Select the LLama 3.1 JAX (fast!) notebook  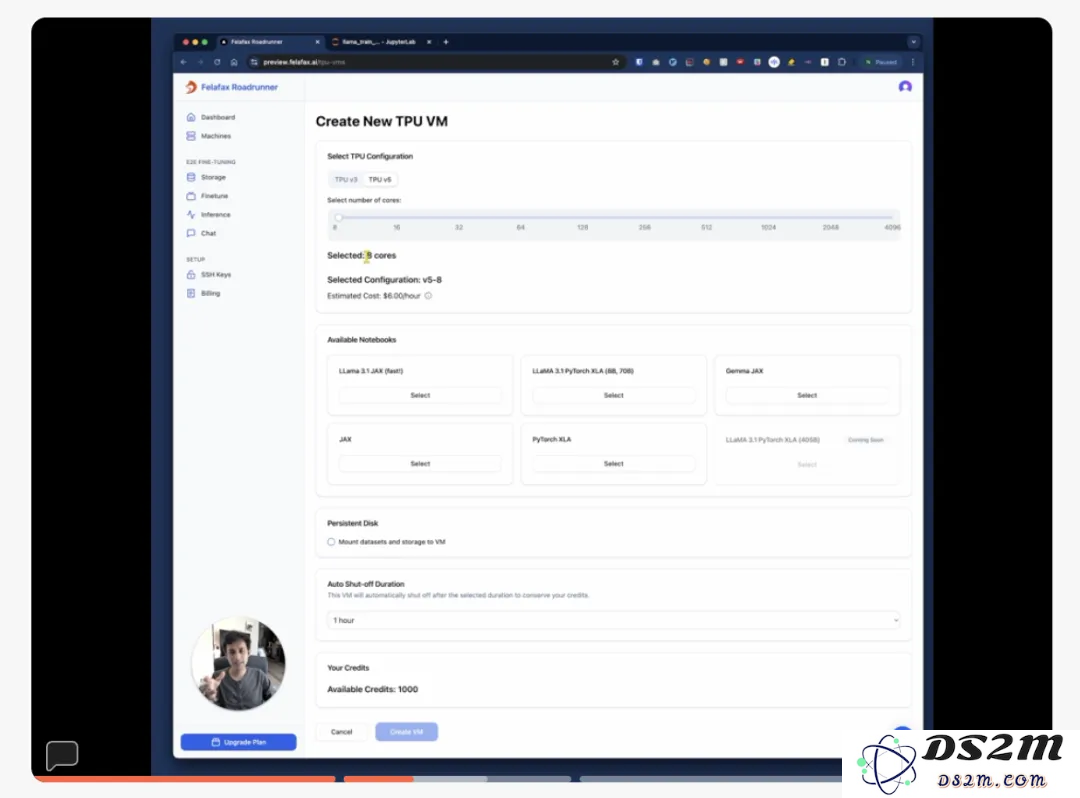click(420, 395)
